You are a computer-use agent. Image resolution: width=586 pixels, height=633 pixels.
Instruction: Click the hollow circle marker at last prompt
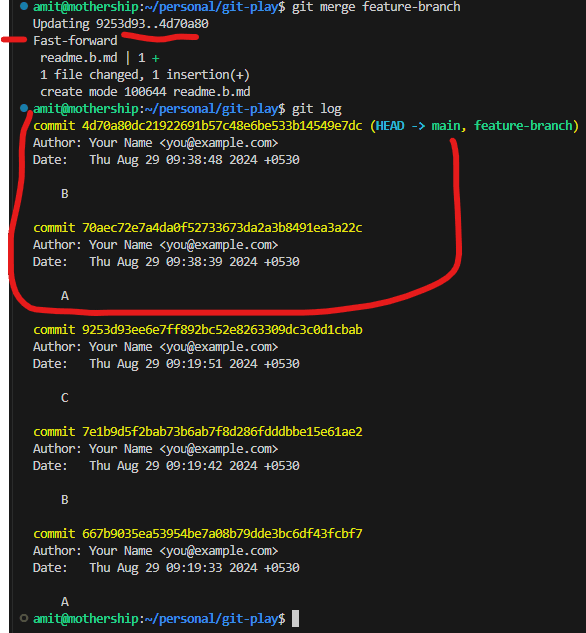click(24, 618)
